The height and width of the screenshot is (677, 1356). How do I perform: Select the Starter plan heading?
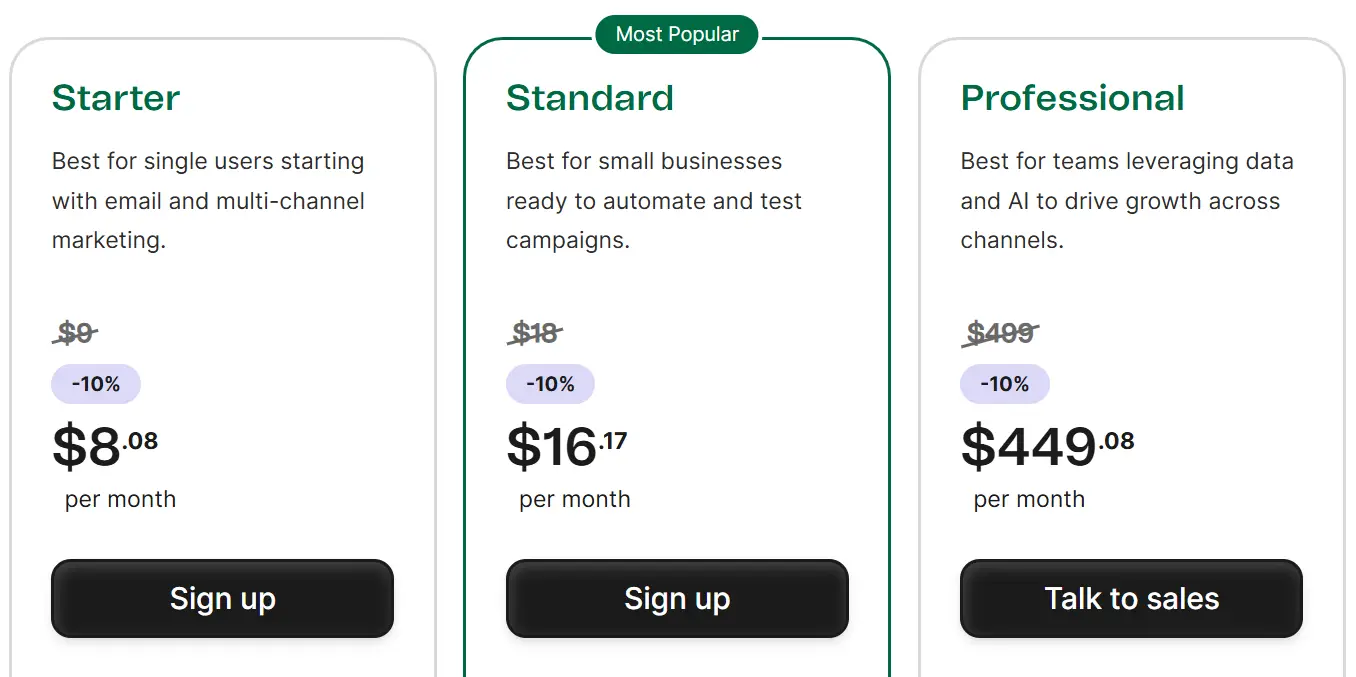tap(116, 98)
